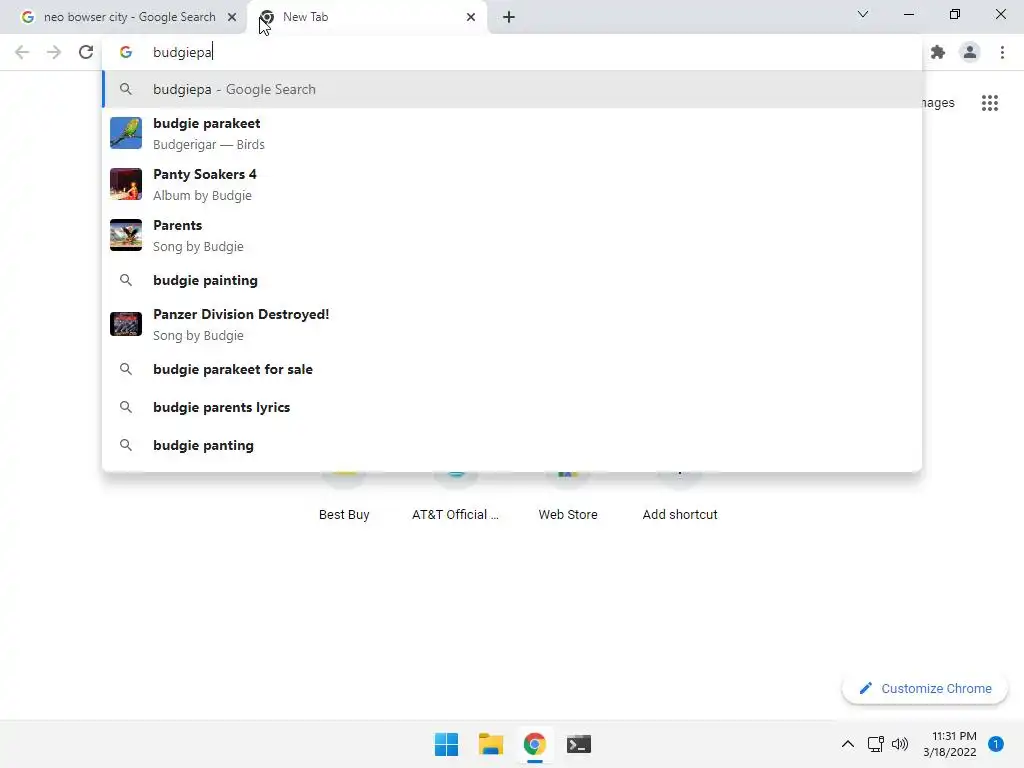Open the volume tray icon
This screenshot has width=1024, height=768.
(x=900, y=744)
